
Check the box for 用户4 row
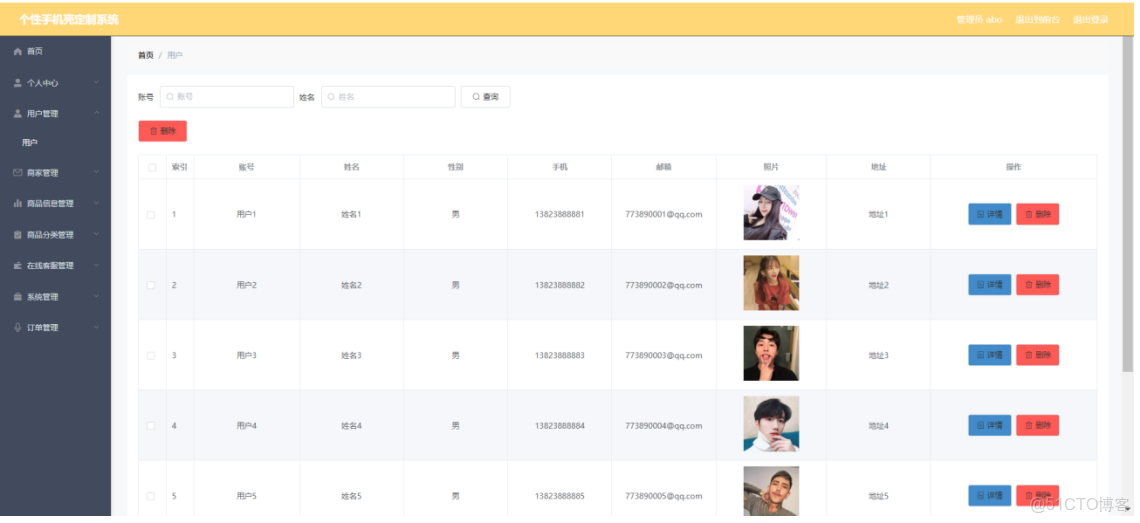click(151, 426)
